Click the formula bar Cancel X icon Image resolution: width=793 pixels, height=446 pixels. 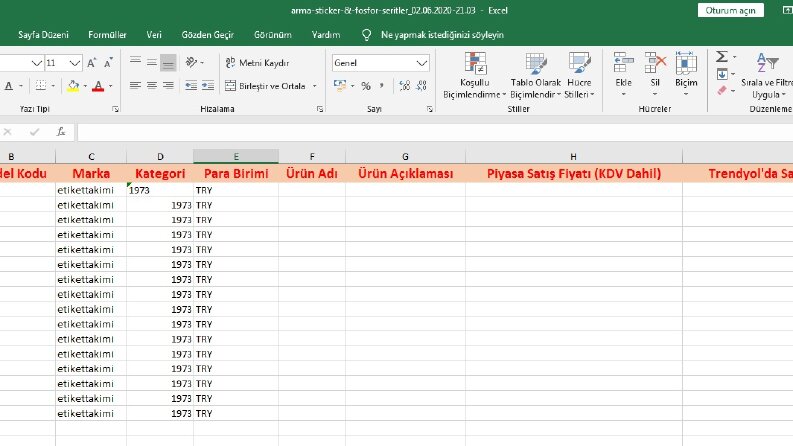[7, 132]
